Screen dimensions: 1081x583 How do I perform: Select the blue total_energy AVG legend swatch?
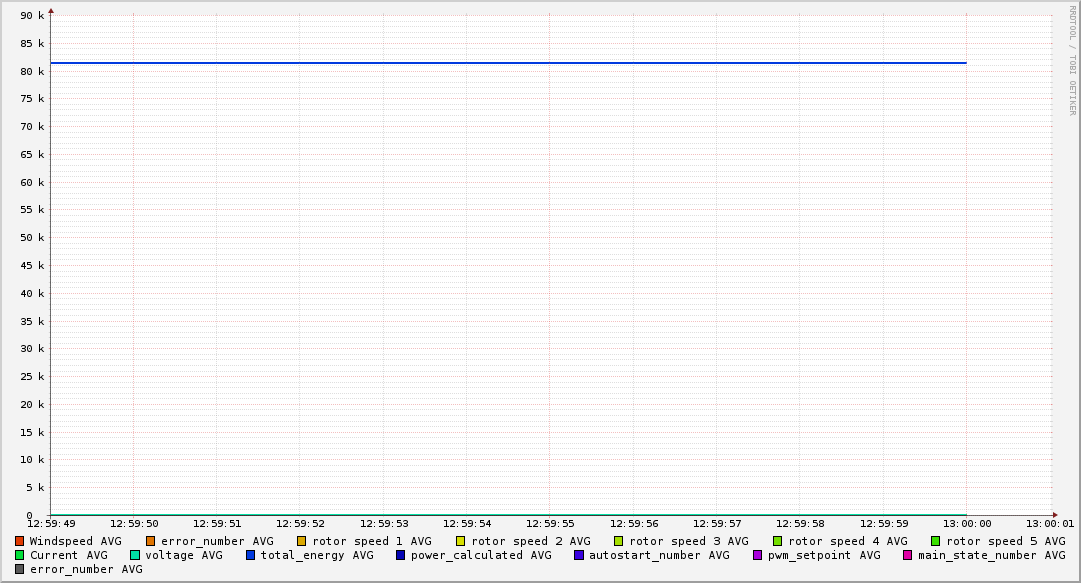click(251, 555)
